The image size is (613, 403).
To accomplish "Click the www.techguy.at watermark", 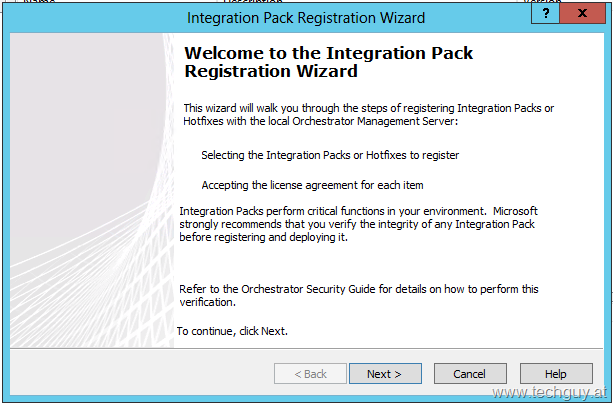I will pyautogui.click(x=549, y=392).
